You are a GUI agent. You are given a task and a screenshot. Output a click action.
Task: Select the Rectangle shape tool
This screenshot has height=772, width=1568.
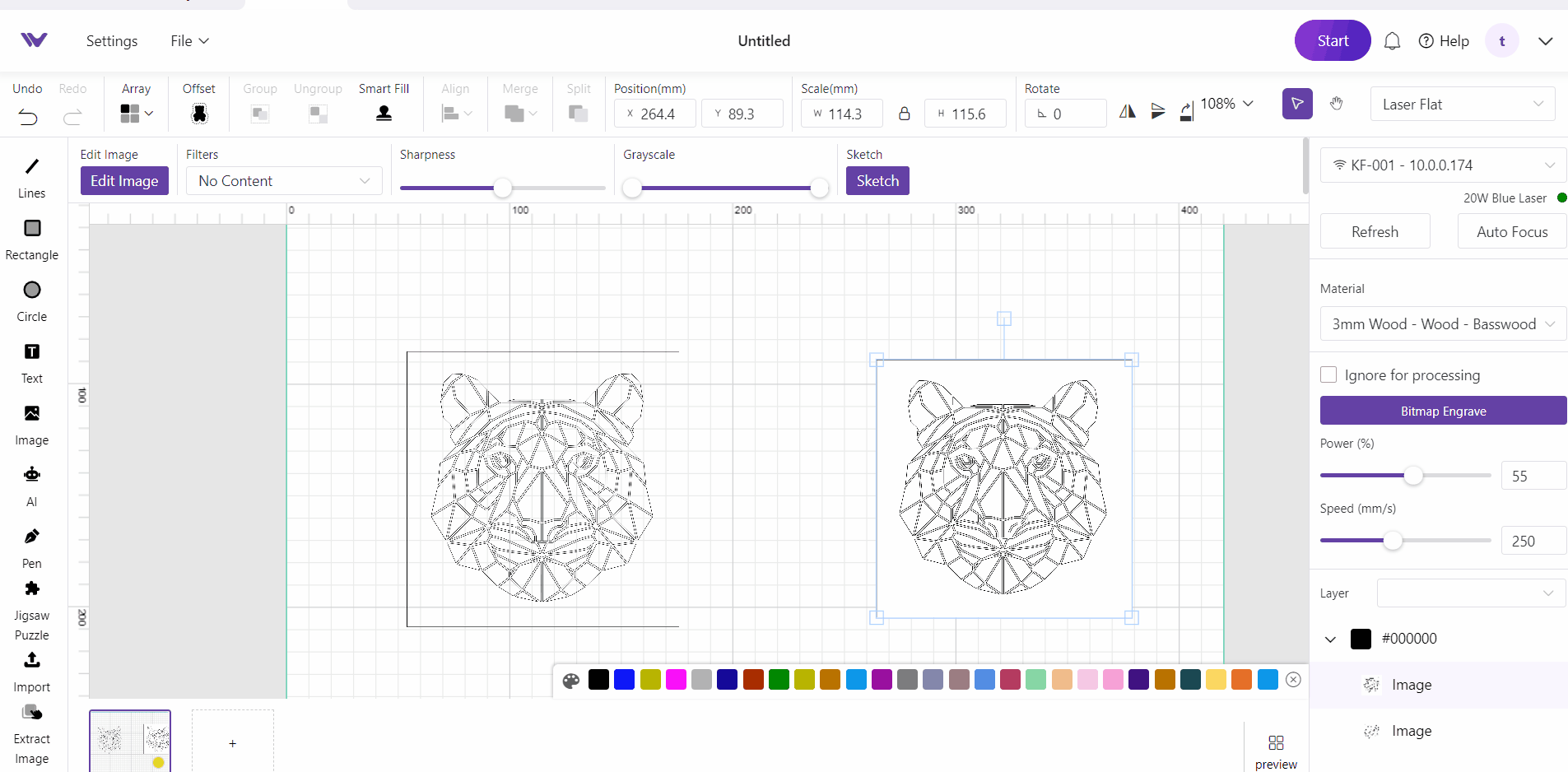32,229
